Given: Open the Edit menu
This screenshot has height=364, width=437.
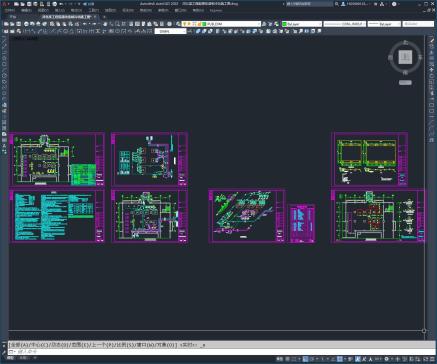Looking at the screenshot, I should (x=26, y=10).
